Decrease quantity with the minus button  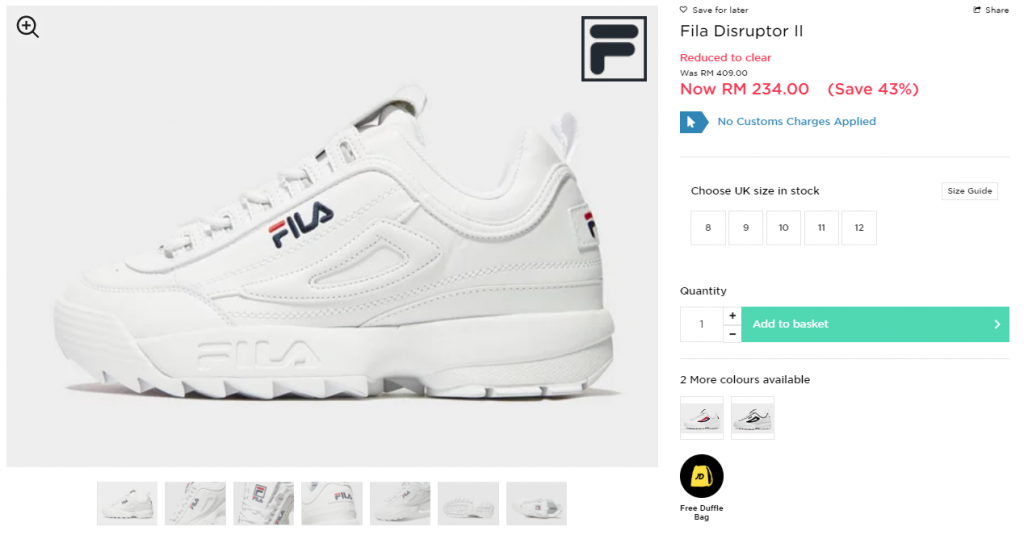coord(732,334)
